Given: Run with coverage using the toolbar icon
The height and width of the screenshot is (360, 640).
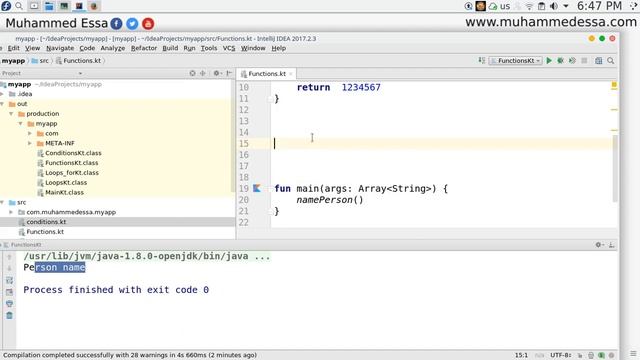Looking at the screenshot, I should pyautogui.click(x=572, y=60).
